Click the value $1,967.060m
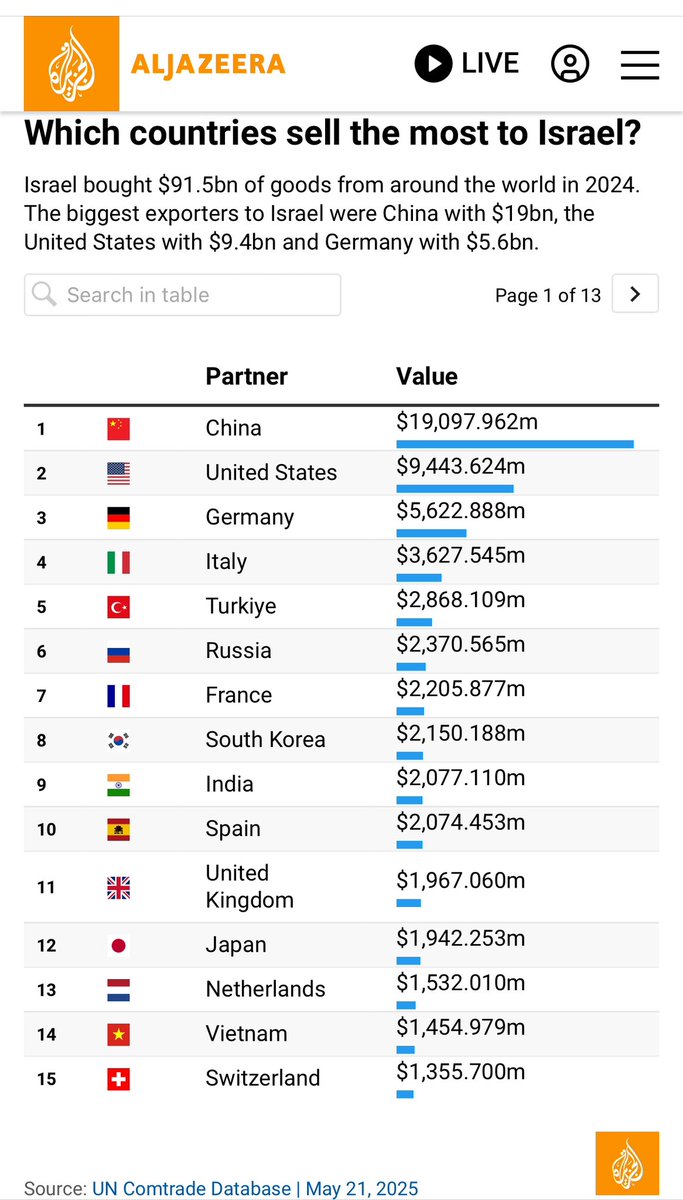This screenshot has height=1200, width=683. pyautogui.click(x=460, y=881)
